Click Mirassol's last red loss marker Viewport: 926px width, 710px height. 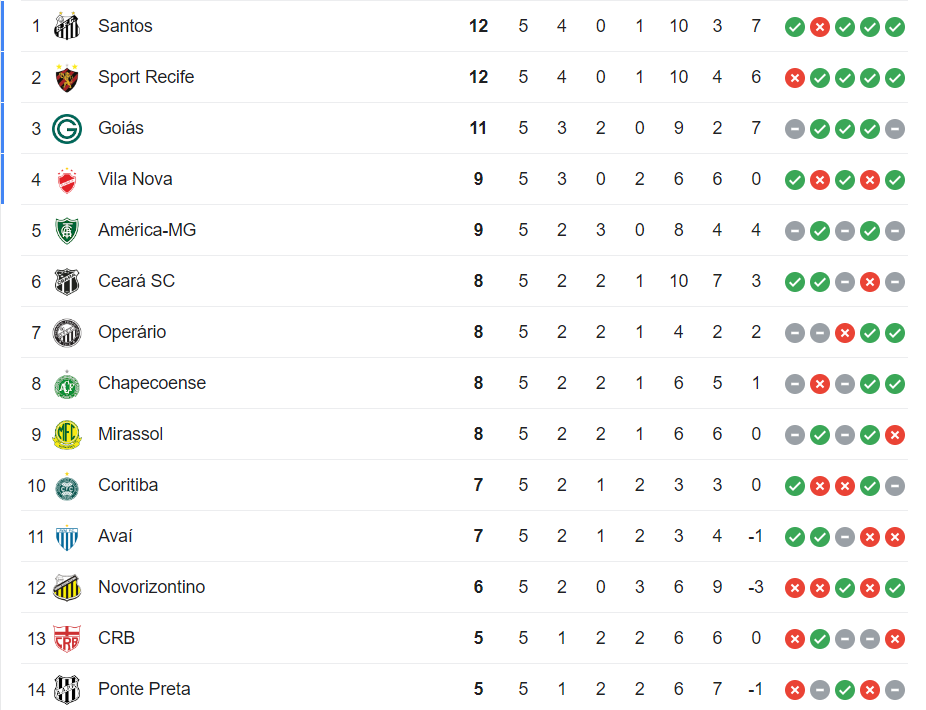click(895, 435)
